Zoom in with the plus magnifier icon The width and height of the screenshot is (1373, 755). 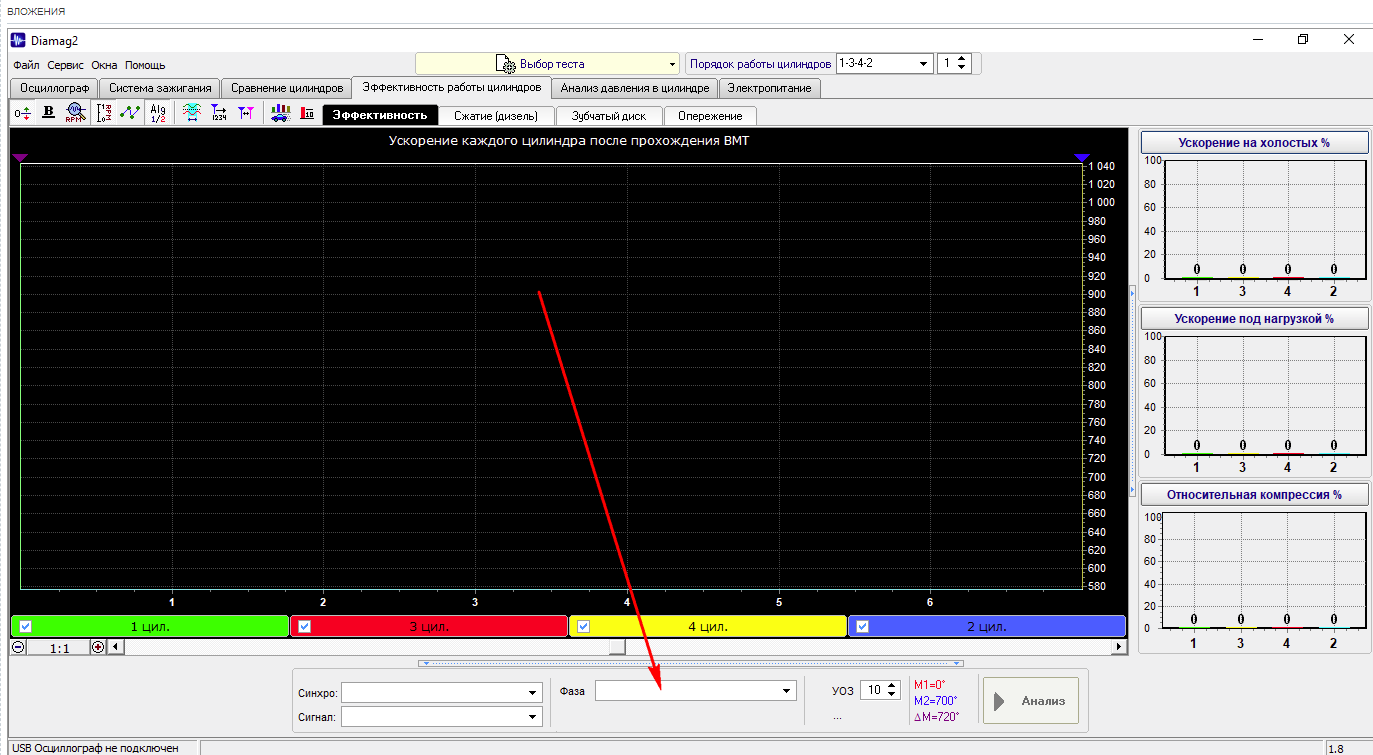coord(98,647)
